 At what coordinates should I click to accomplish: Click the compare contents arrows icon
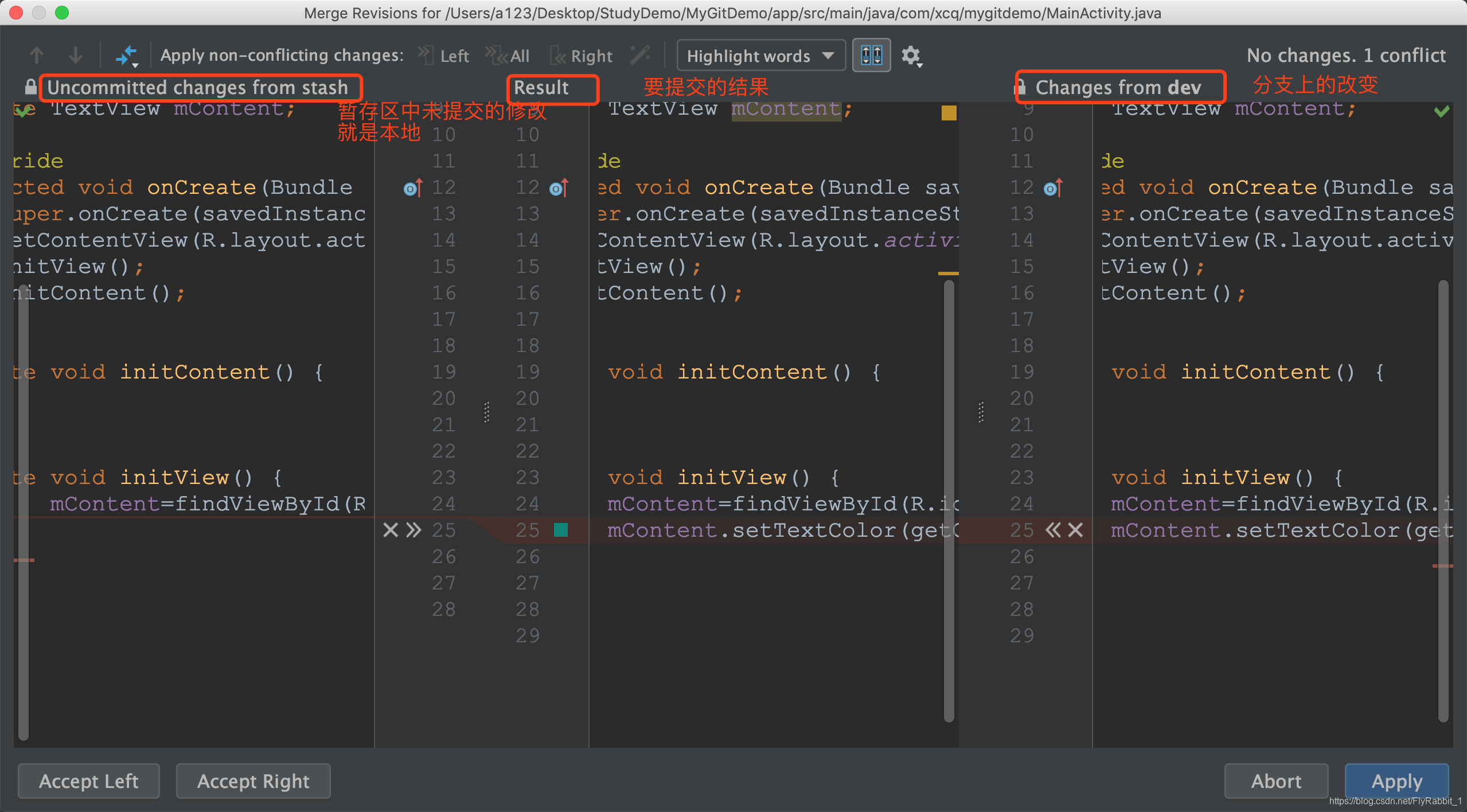[x=125, y=55]
